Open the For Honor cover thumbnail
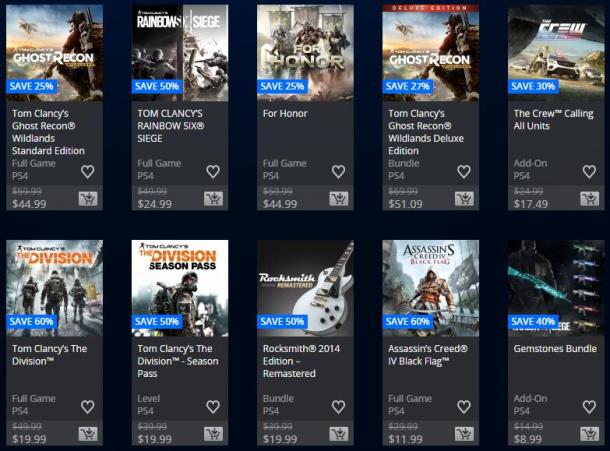The height and width of the screenshot is (451, 610). pos(305,53)
